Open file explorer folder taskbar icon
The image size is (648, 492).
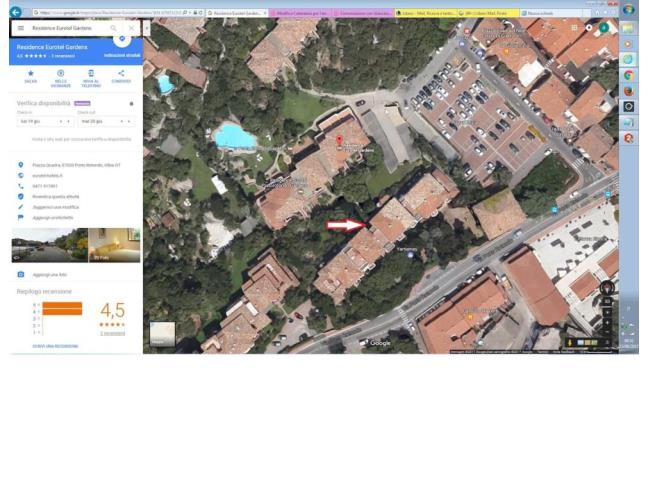(x=628, y=29)
